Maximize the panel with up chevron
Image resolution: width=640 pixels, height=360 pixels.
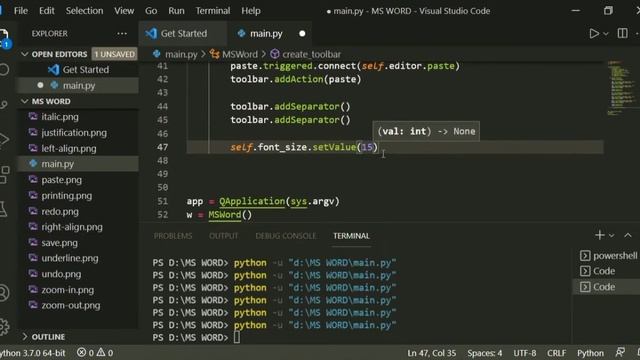click(x=628, y=235)
